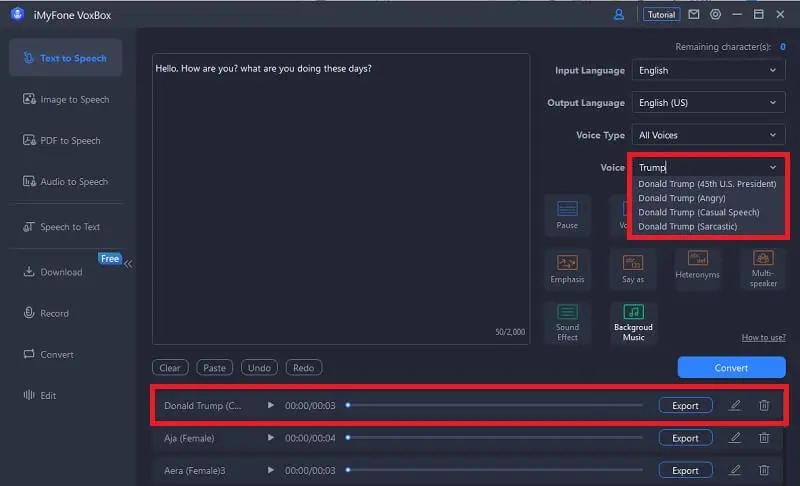Edit the Aera (Female)3 clip

pos(735,470)
